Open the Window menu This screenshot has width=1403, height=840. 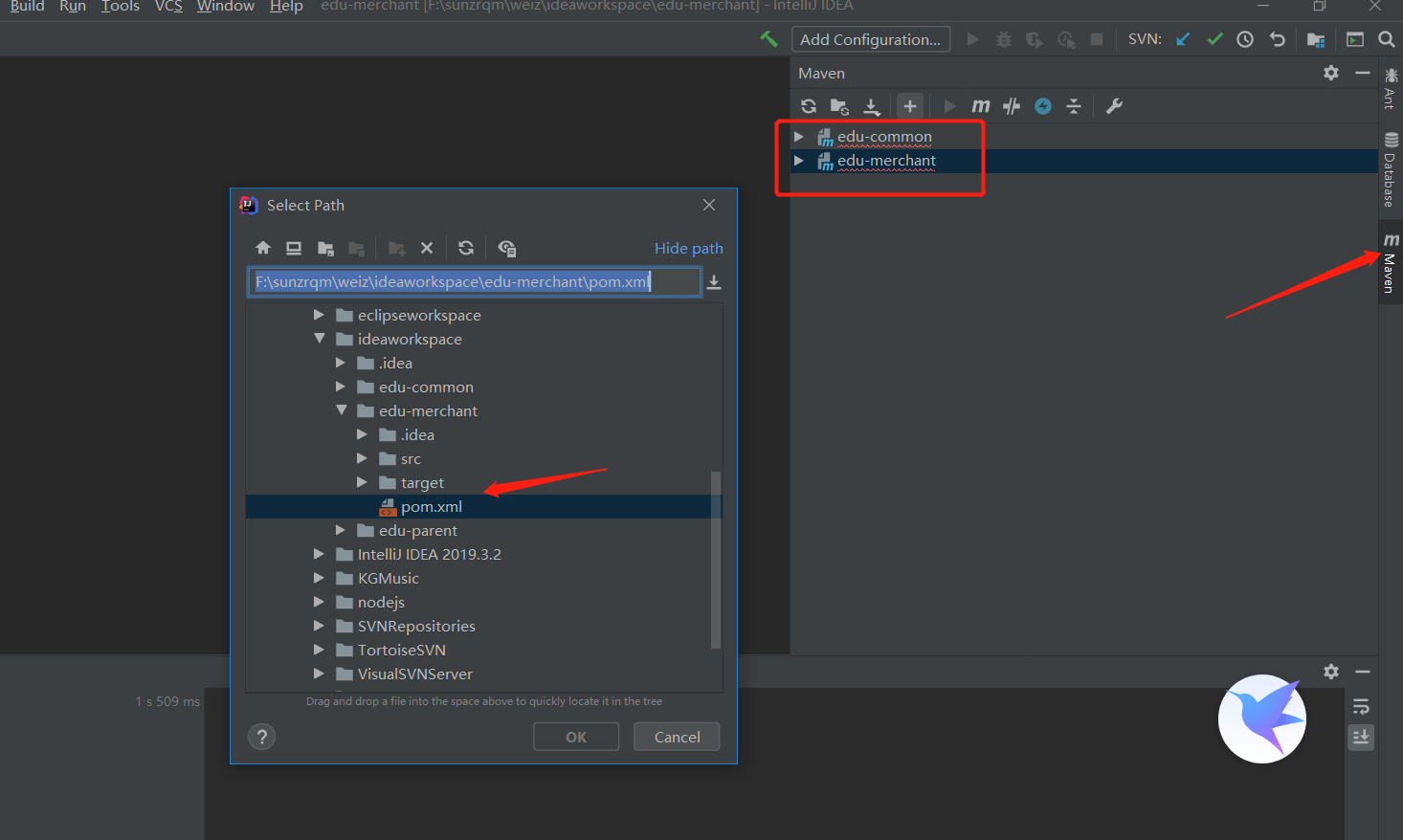click(226, 6)
